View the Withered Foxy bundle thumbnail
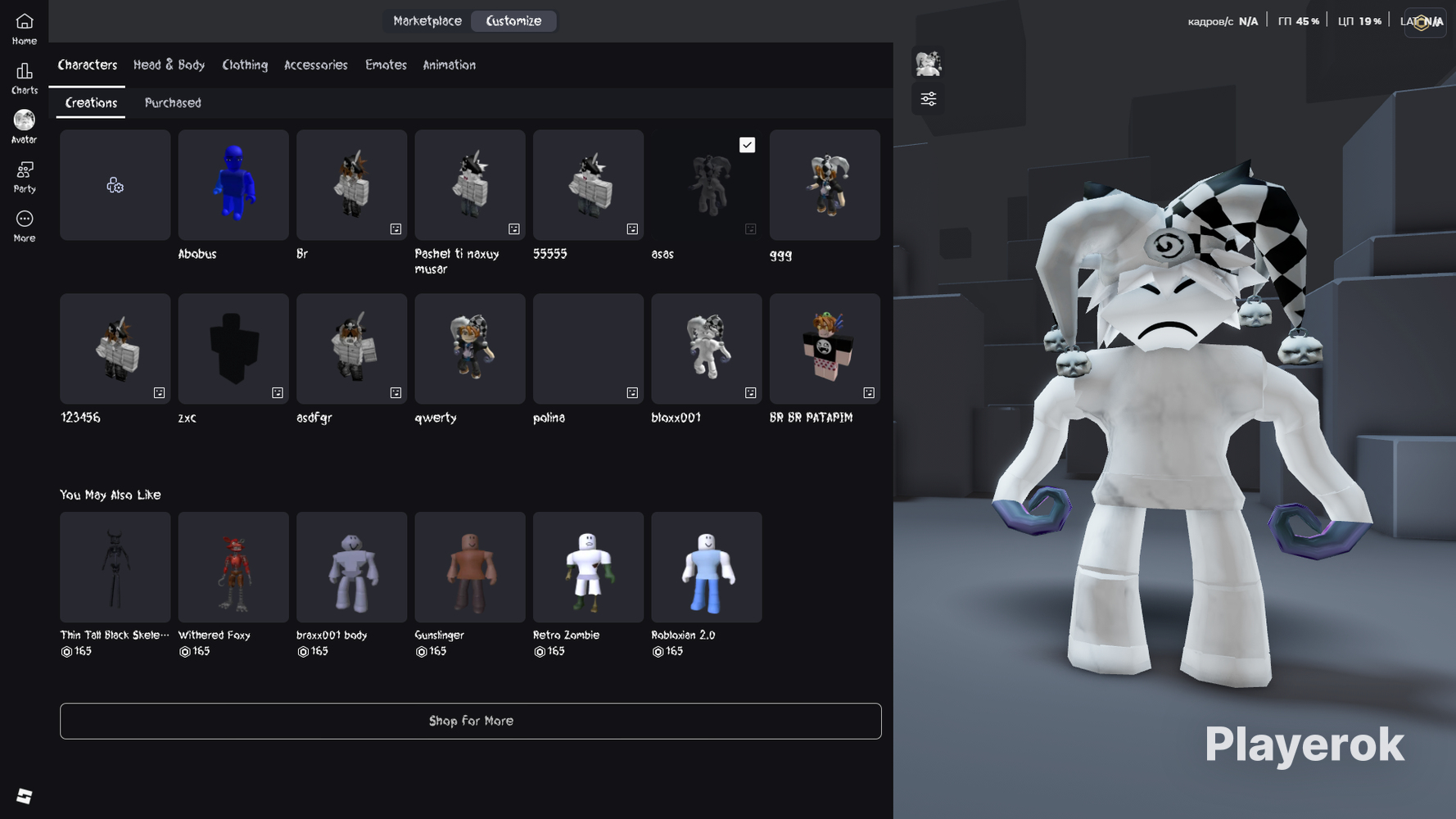Image resolution: width=1456 pixels, height=819 pixels. [233, 568]
